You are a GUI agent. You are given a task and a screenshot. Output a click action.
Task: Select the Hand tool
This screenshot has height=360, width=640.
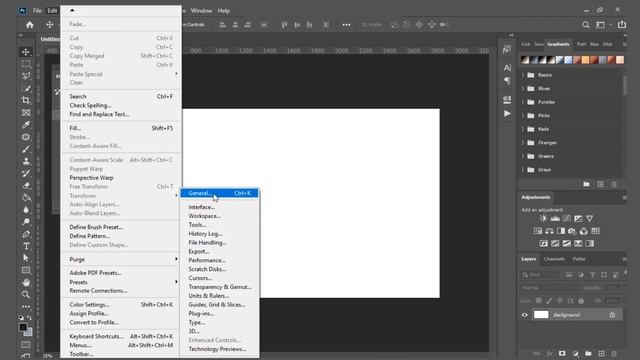pyautogui.click(x=26, y=282)
